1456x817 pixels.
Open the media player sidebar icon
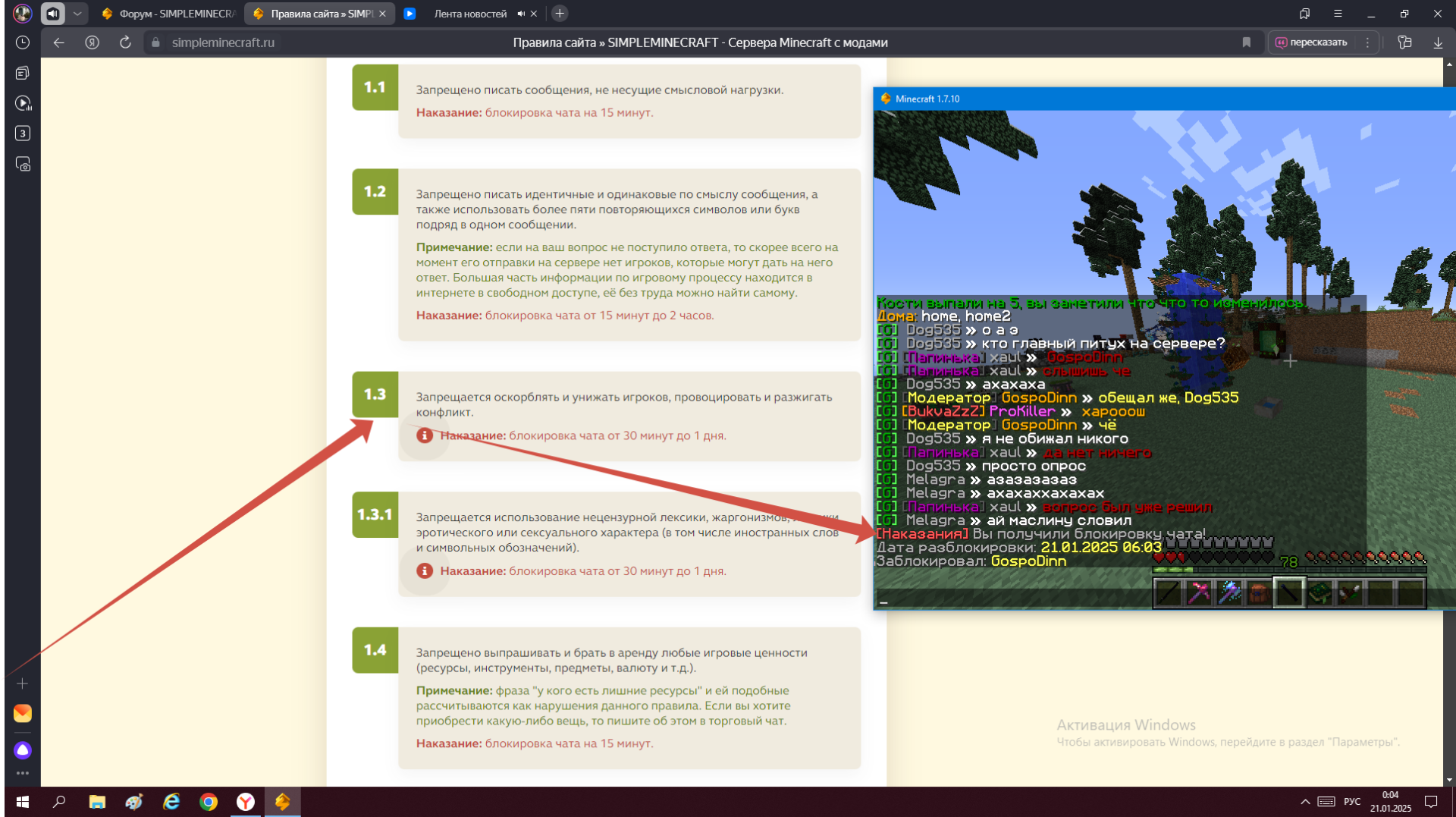pos(23,103)
